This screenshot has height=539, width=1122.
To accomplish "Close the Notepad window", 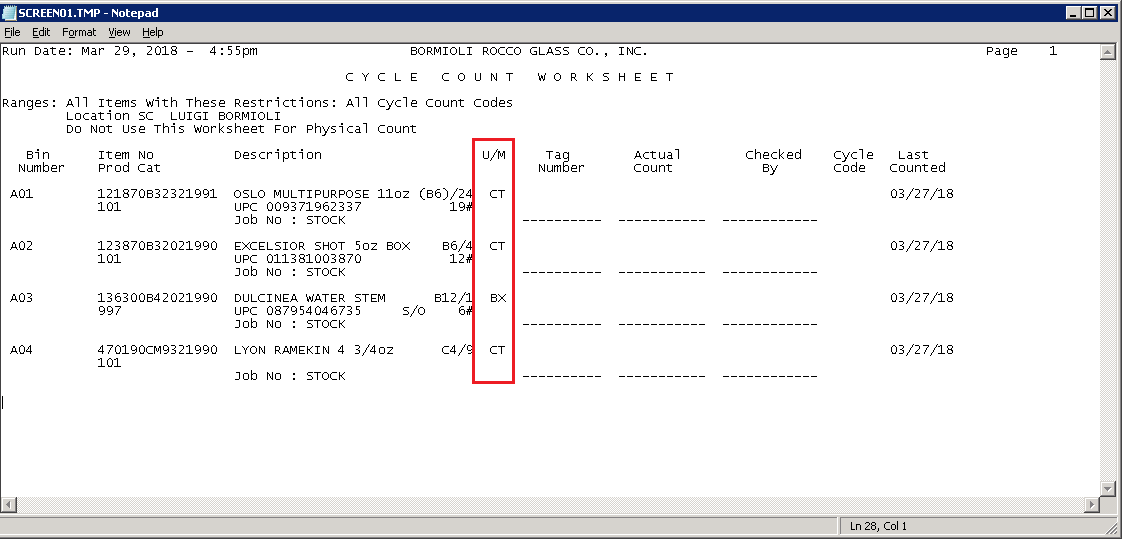I will pos(1108,13).
